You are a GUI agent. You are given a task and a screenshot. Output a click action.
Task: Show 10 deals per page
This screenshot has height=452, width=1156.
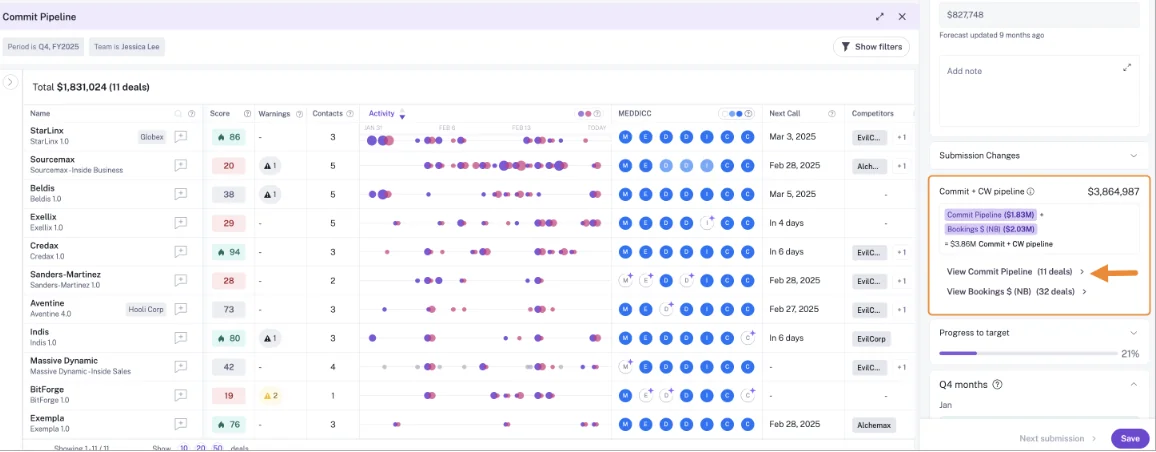click(184, 448)
